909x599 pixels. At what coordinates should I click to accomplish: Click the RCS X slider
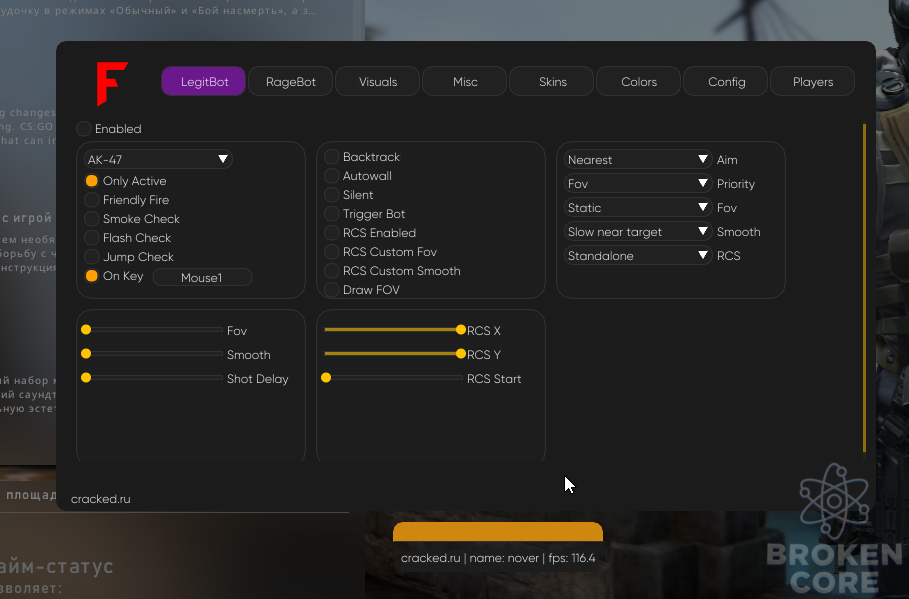point(394,330)
